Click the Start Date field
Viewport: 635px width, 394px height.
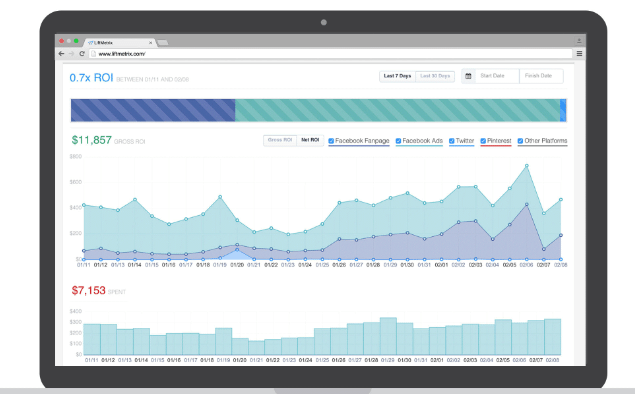tap(496, 76)
